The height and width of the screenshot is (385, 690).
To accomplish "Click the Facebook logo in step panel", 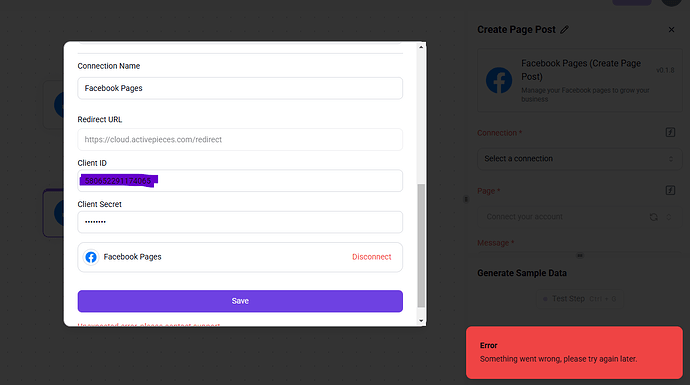I will (x=499, y=81).
